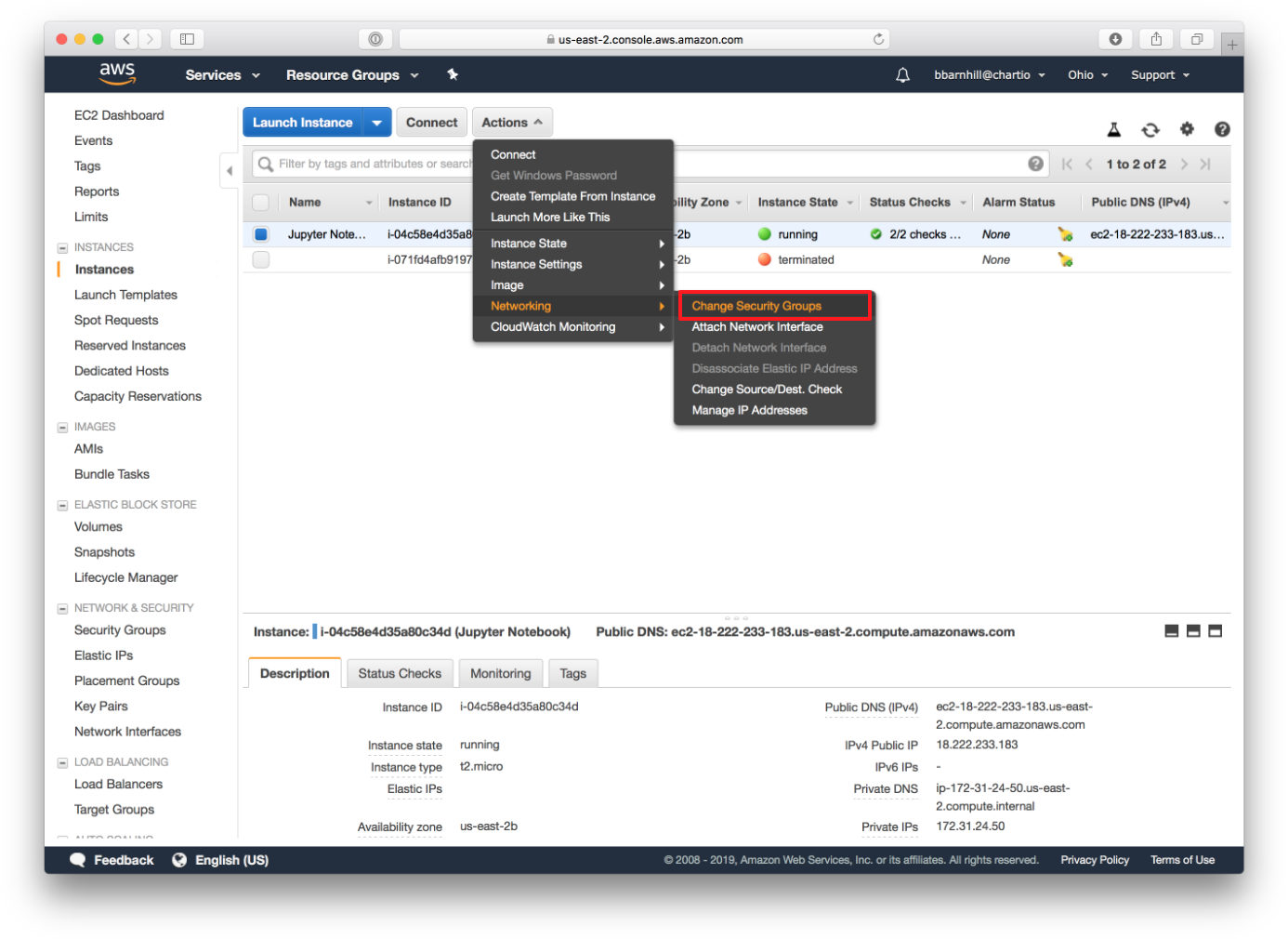Viewport: 1288px width, 939px height.
Task: Open the CloudWatch Monitoring submenu
Action: [x=573, y=327]
